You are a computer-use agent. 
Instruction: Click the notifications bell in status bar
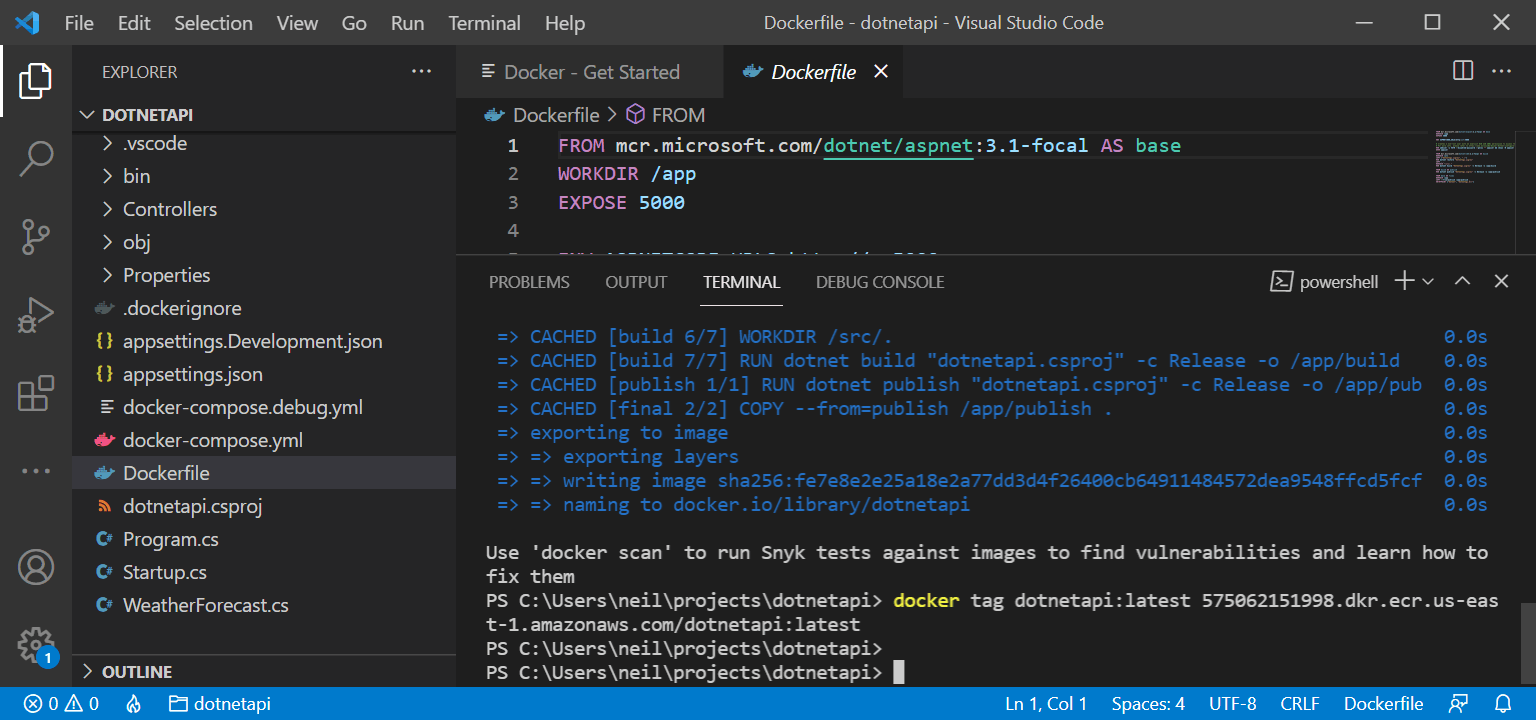click(1503, 704)
